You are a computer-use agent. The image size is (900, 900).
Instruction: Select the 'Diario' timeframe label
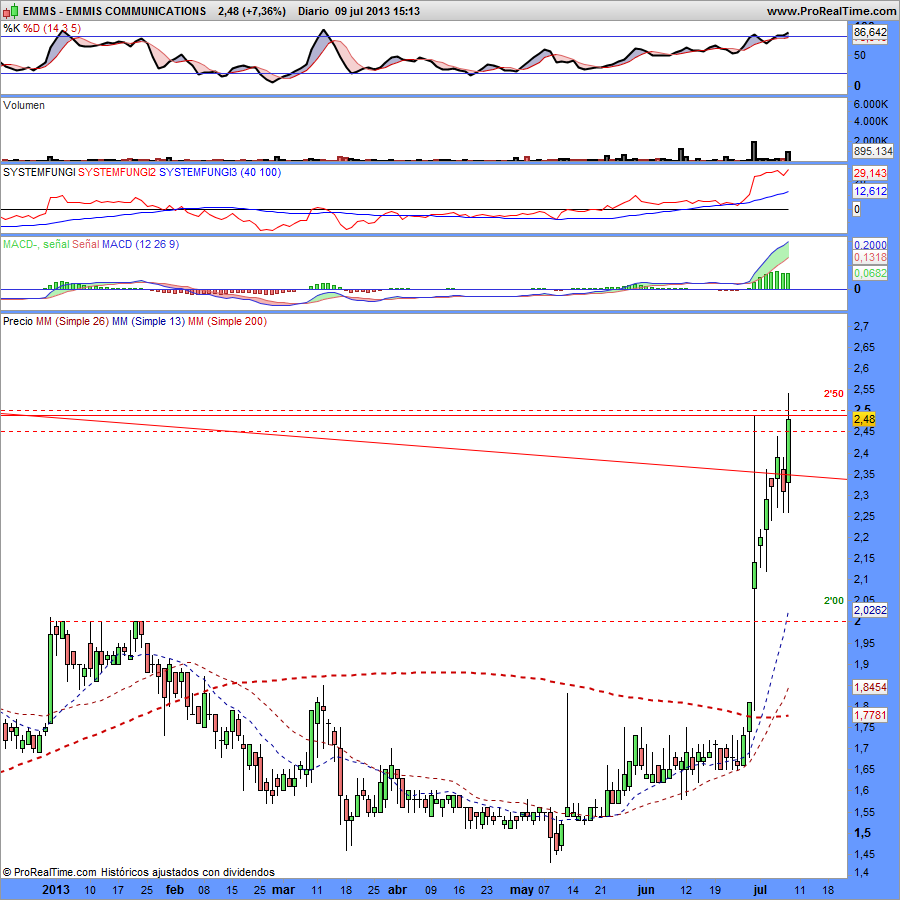point(313,11)
